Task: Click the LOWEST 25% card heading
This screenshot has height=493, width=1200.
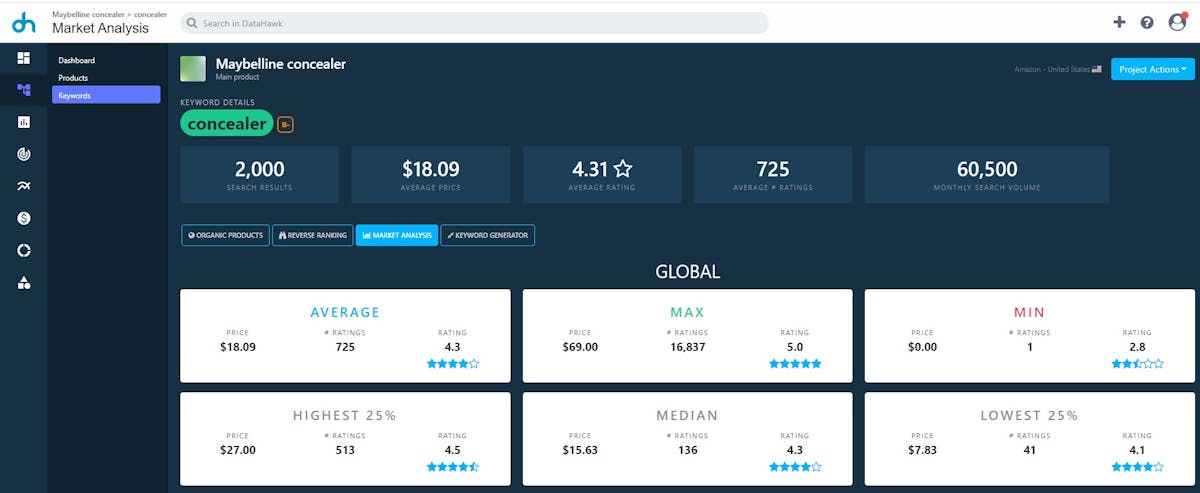Action: pyautogui.click(x=1030, y=415)
